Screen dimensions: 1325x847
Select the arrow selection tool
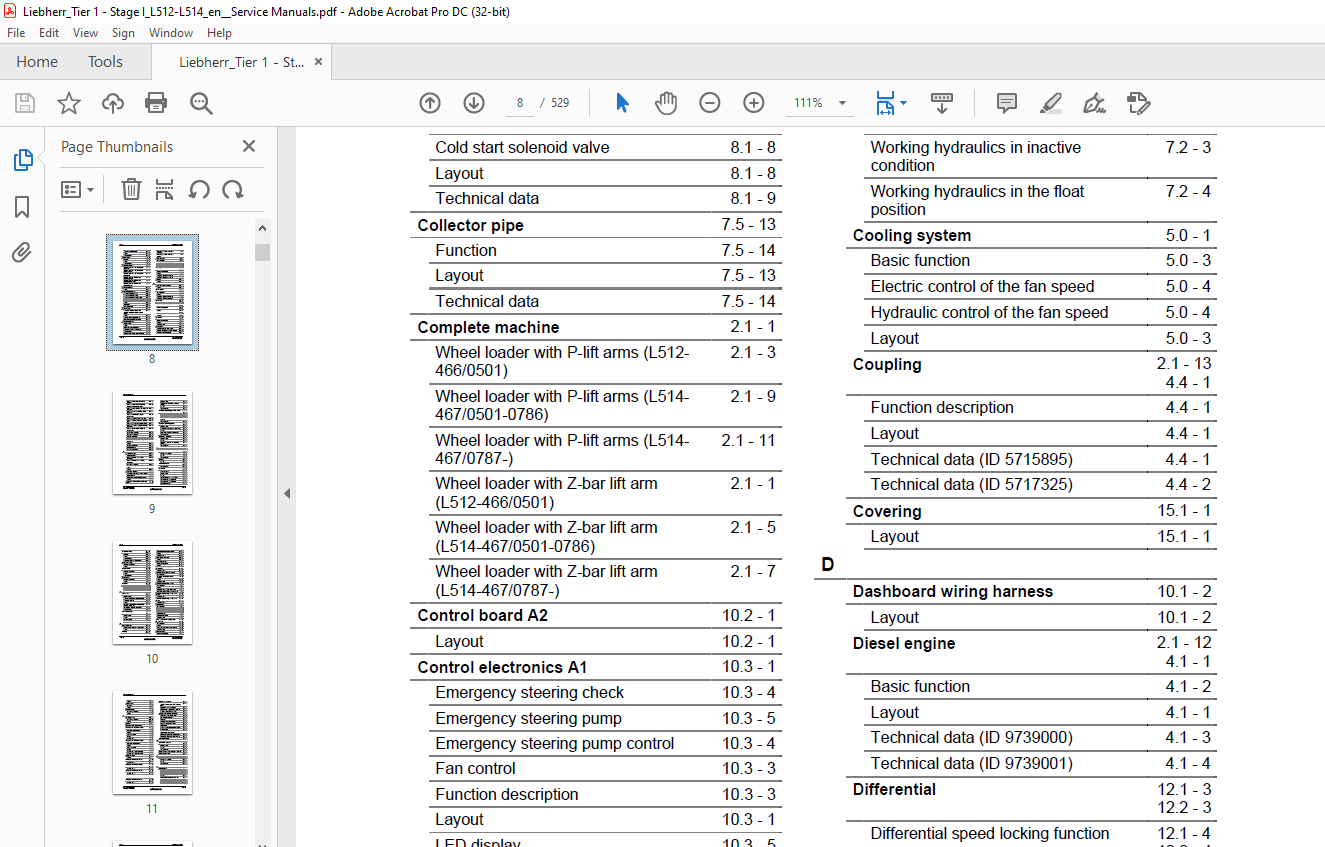click(x=623, y=103)
